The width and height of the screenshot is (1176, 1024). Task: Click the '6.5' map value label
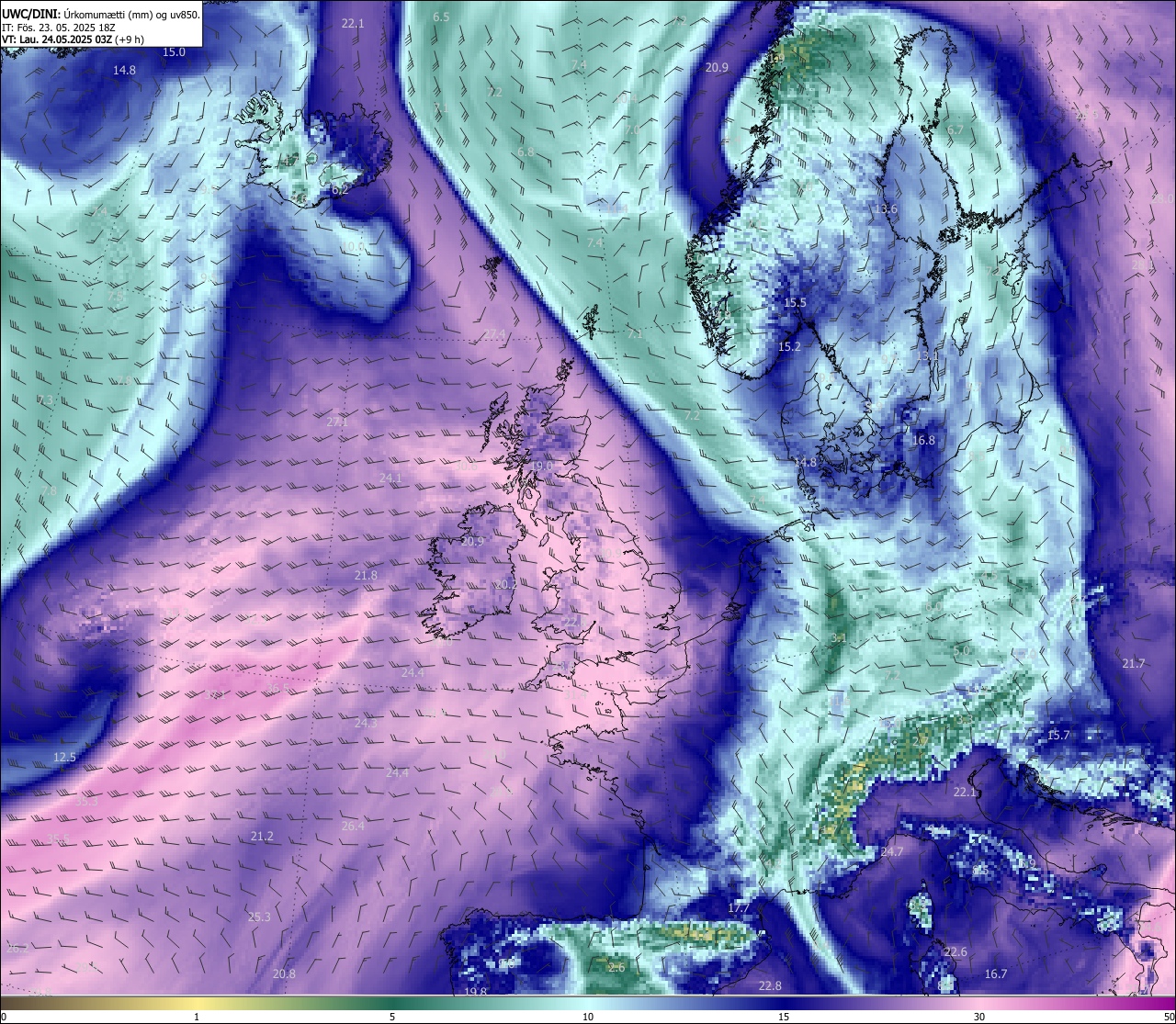[441, 17]
